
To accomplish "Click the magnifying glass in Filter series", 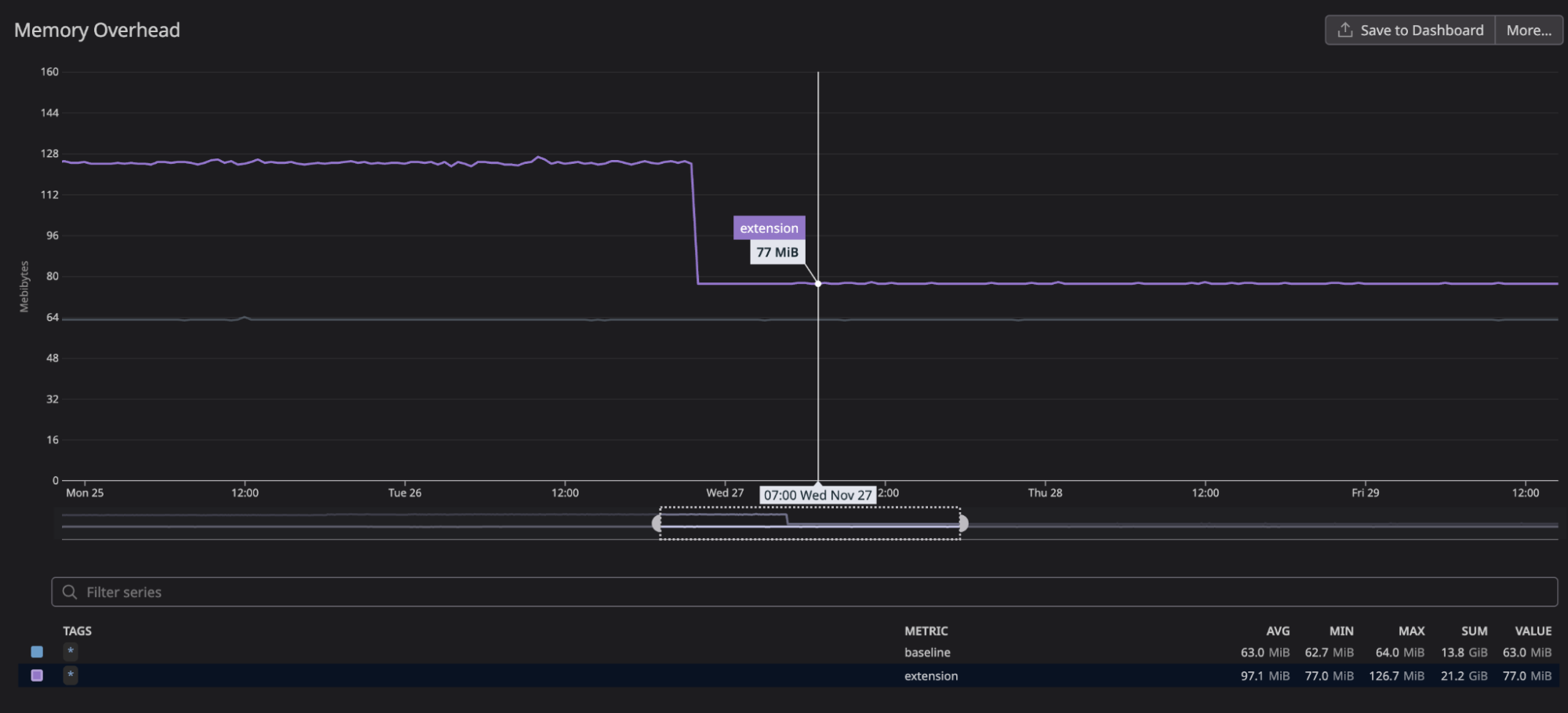I will (x=71, y=591).
